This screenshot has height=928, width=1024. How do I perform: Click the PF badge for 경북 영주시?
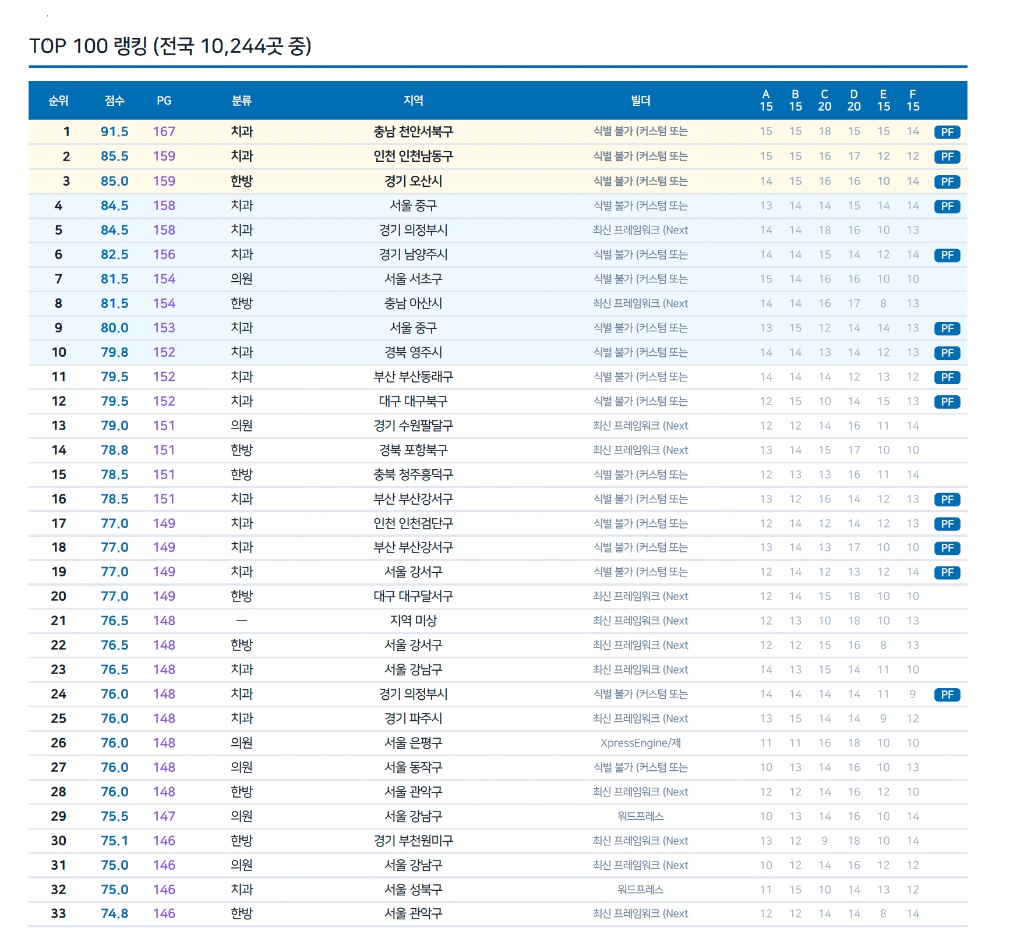click(x=947, y=353)
